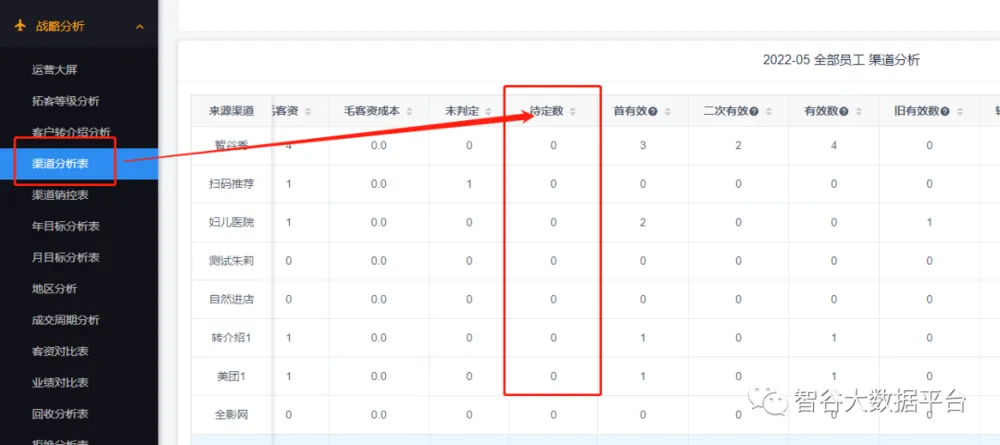Click the question mark icon beside 二次有效
The image size is (1000, 445).
[x=753, y=111]
